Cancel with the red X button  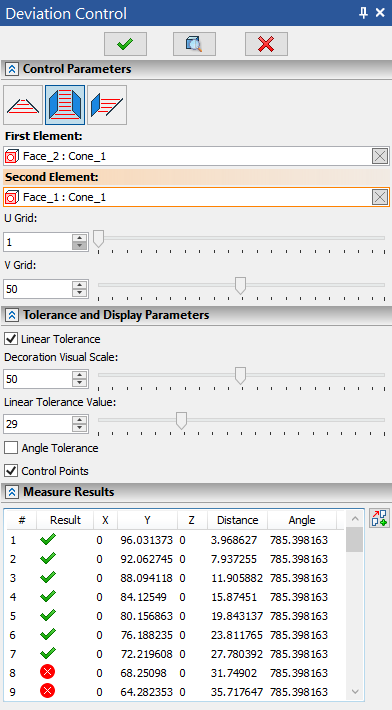coord(266,44)
